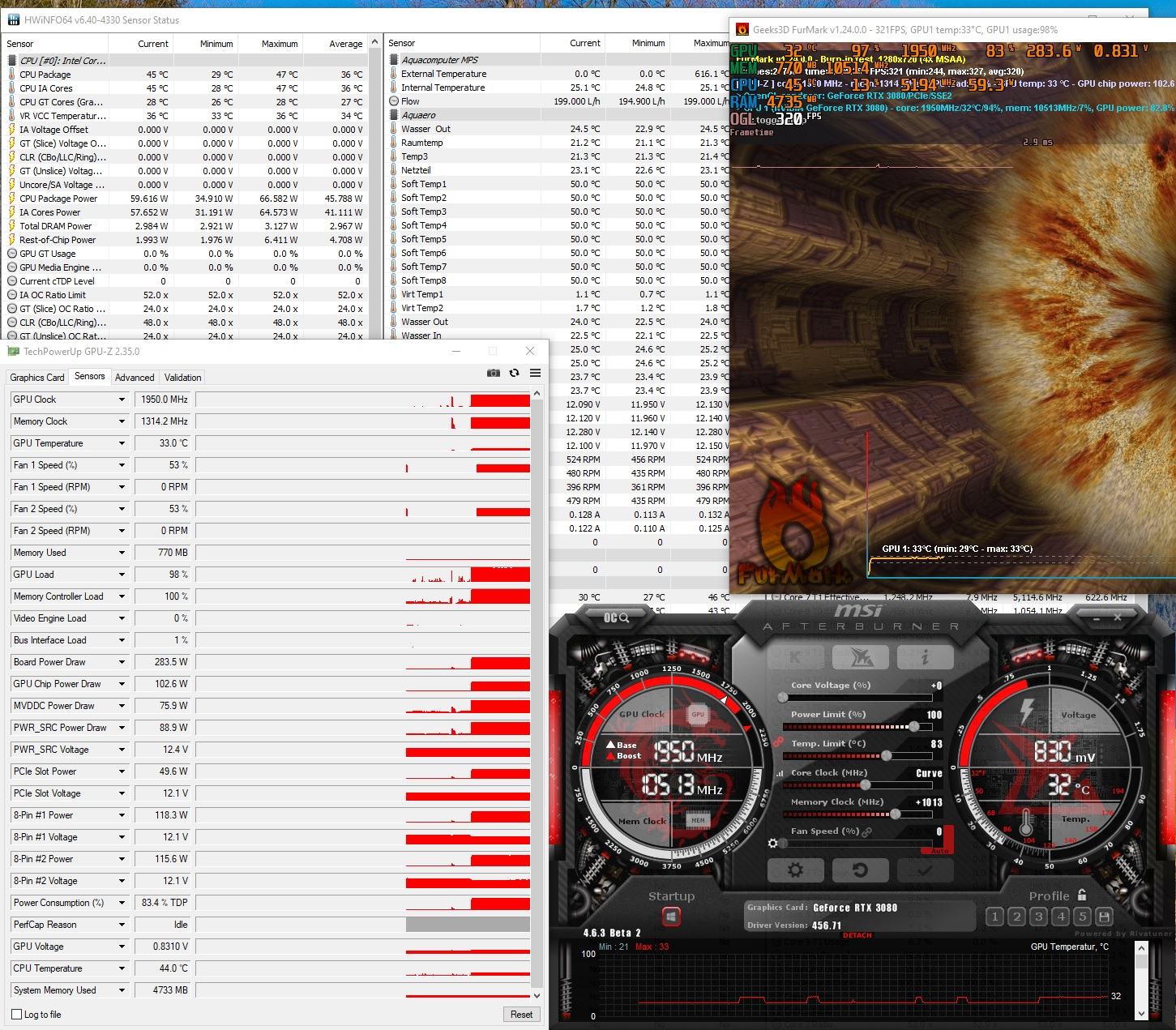The width and height of the screenshot is (1176, 1030).
Task: Click FurMark title bar flame icon
Action: pos(742,29)
